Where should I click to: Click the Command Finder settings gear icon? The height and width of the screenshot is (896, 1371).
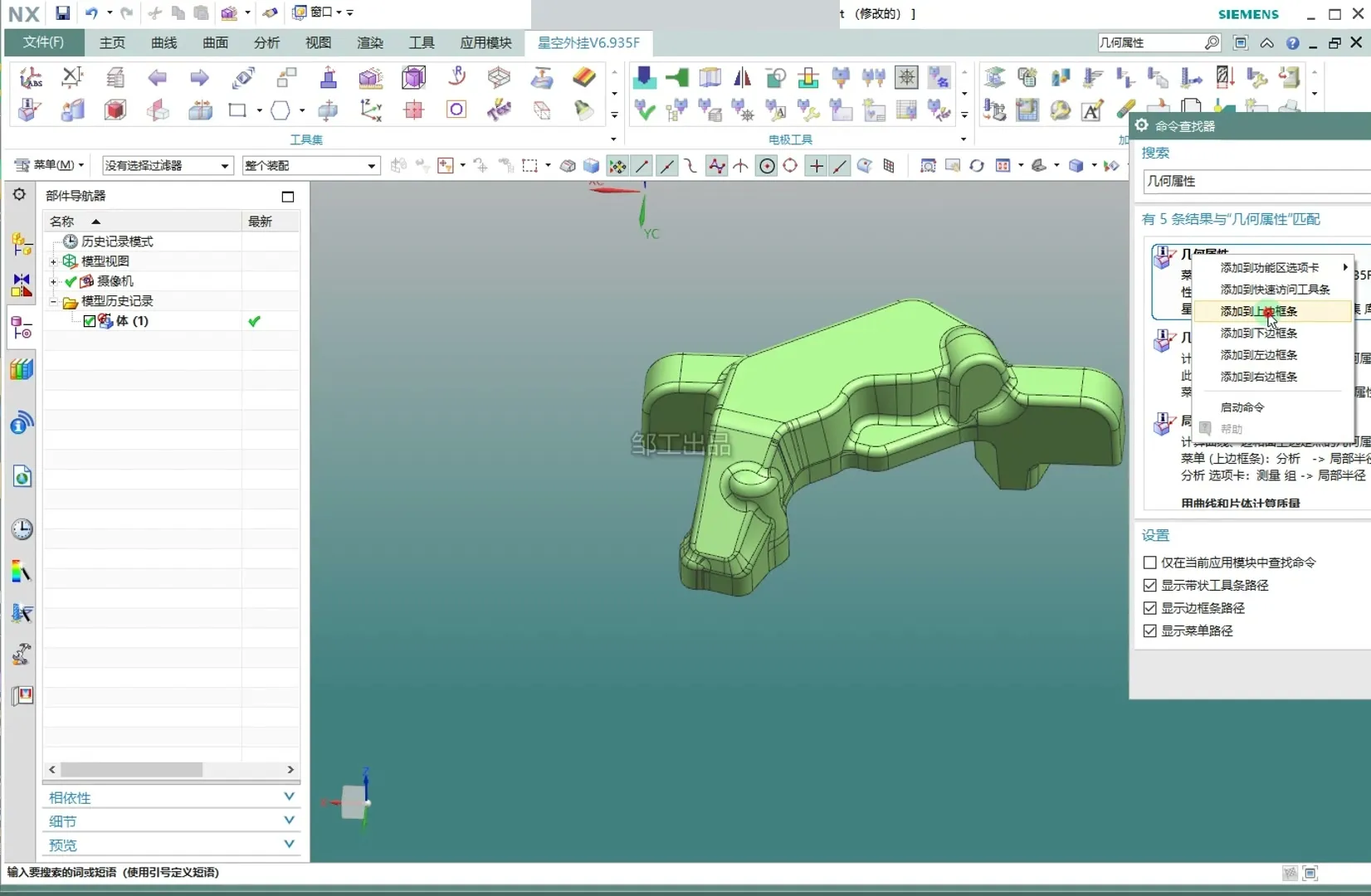[1142, 125]
